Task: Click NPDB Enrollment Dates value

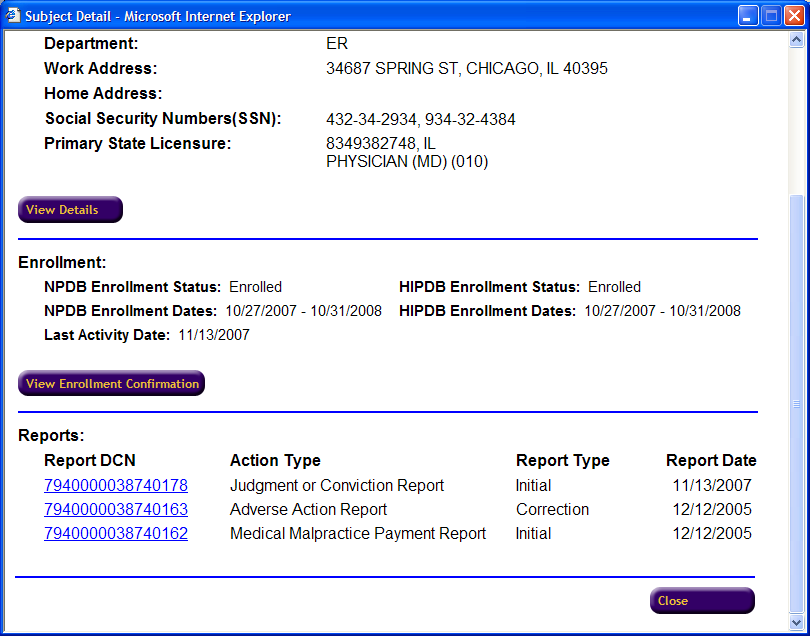Action: (x=304, y=311)
